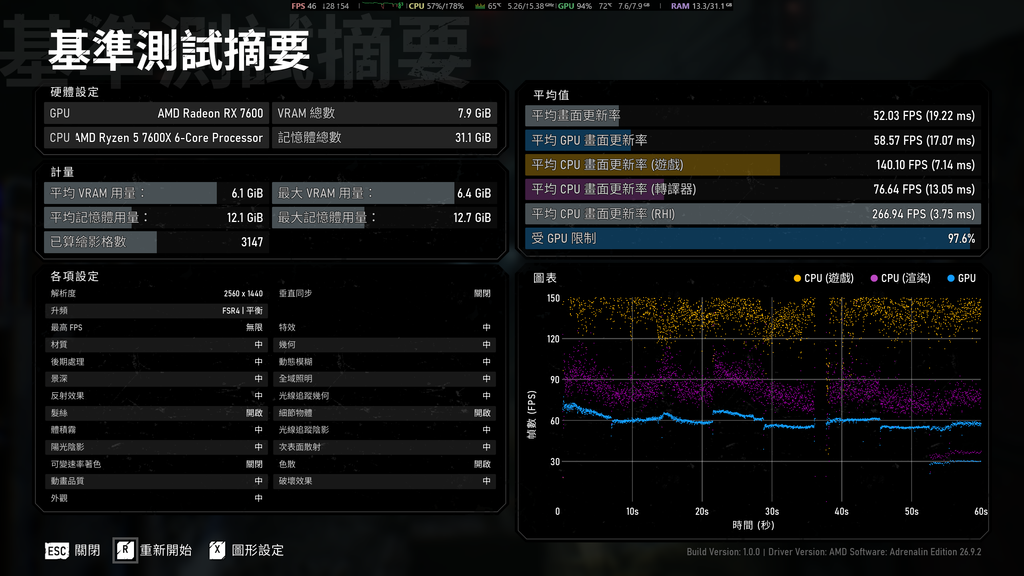1024x576 pixels.
Task: Click the blue GPU legend dot
Action: [950, 278]
